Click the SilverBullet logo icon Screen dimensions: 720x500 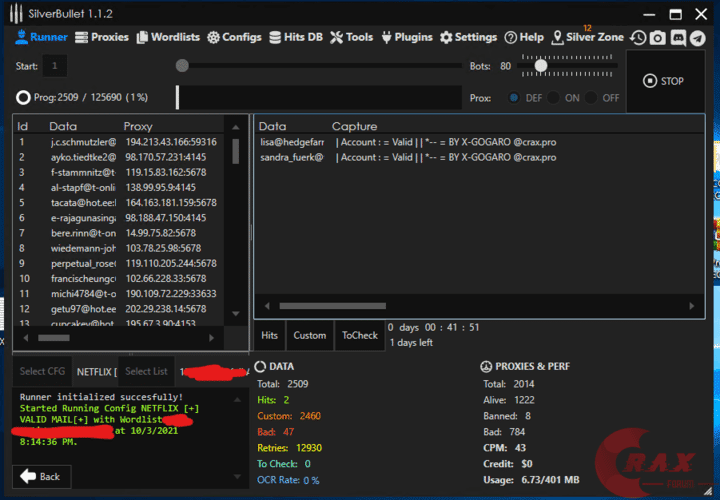[16, 14]
